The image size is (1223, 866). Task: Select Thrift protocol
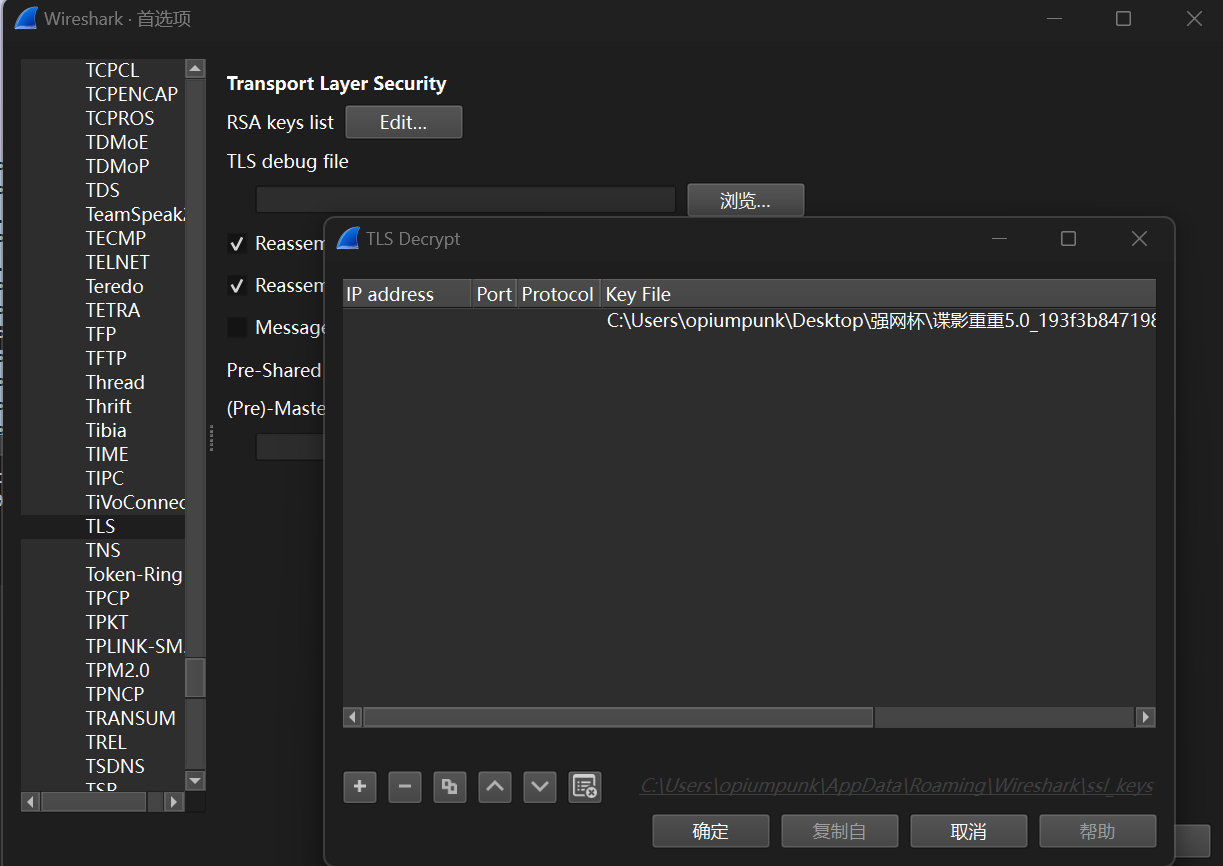pos(109,406)
